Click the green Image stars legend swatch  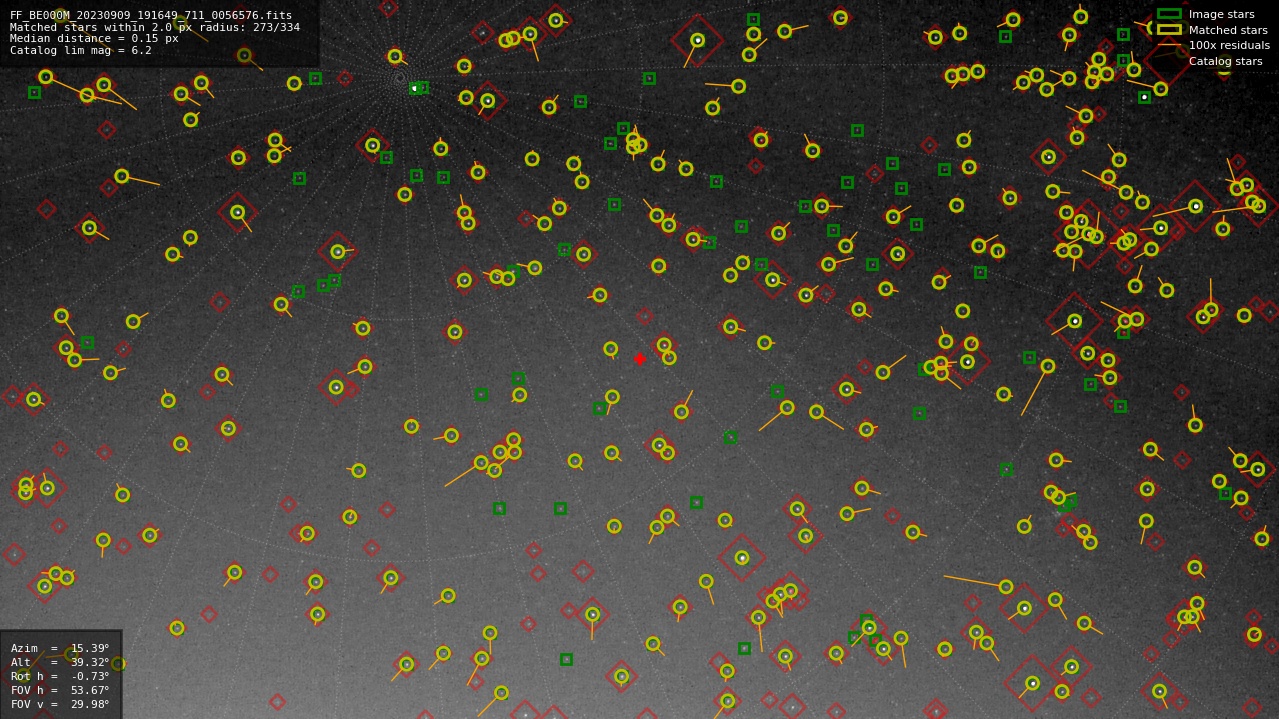[1169, 14]
